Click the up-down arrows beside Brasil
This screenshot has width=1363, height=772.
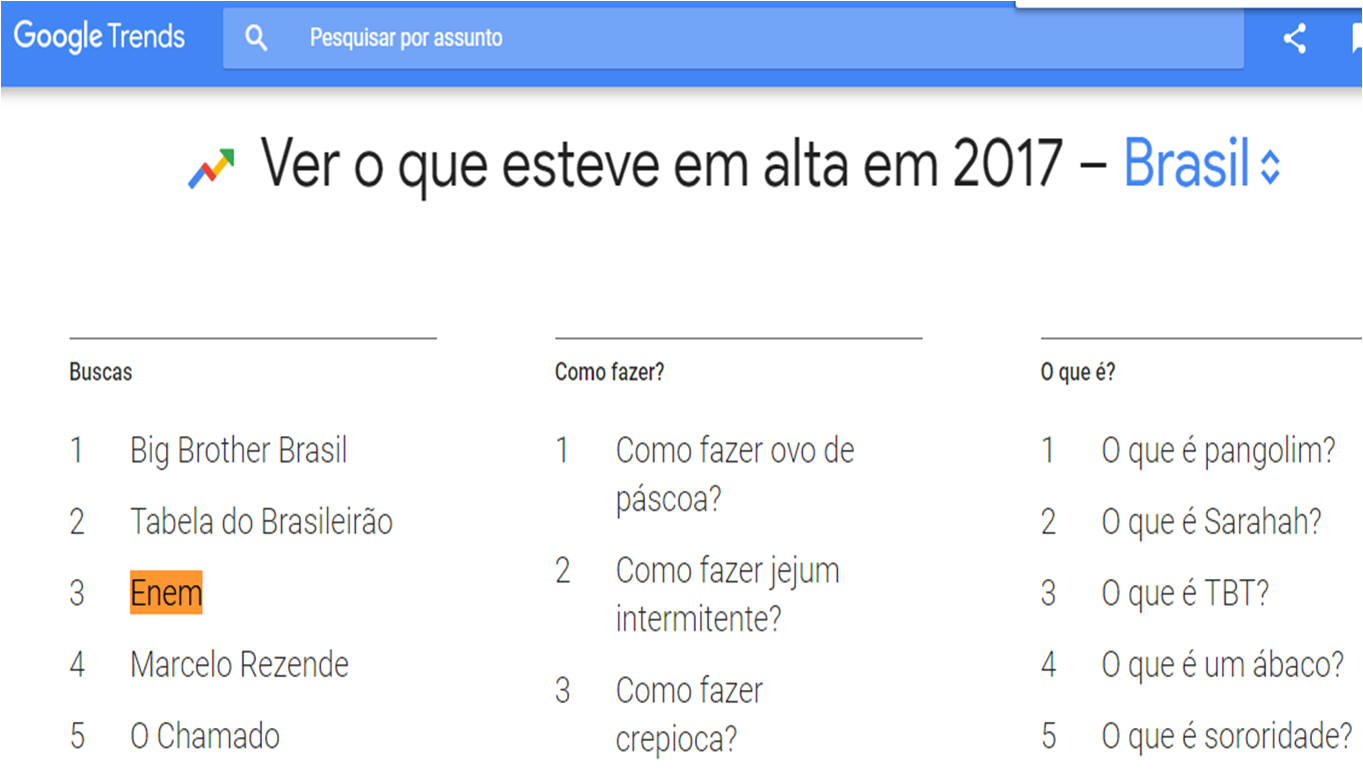(1270, 167)
